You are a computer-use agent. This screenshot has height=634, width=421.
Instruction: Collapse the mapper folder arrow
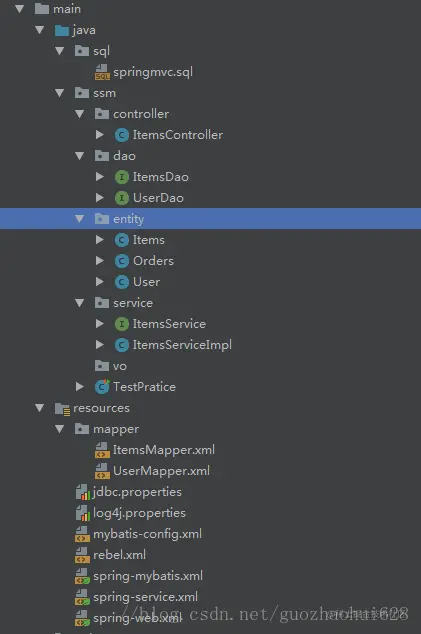click(x=60, y=429)
